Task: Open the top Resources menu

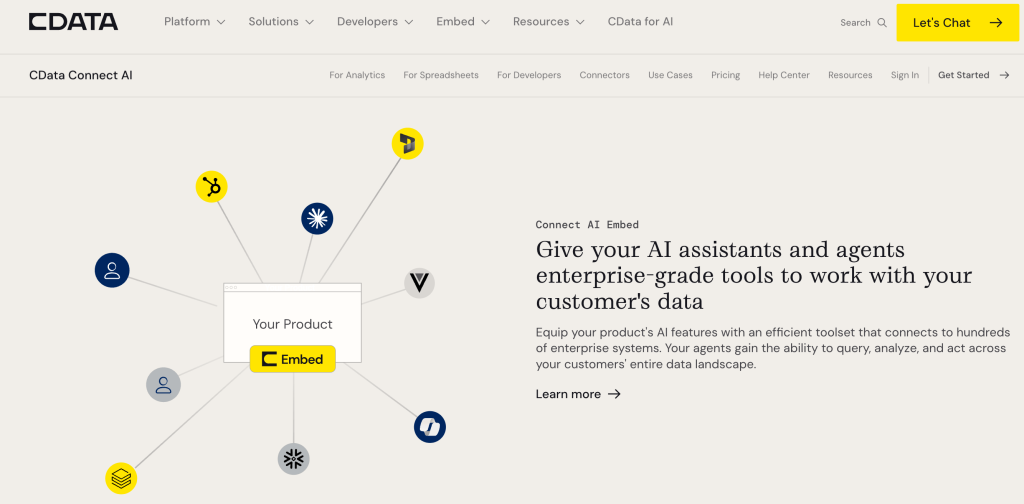Action: point(549,22)
